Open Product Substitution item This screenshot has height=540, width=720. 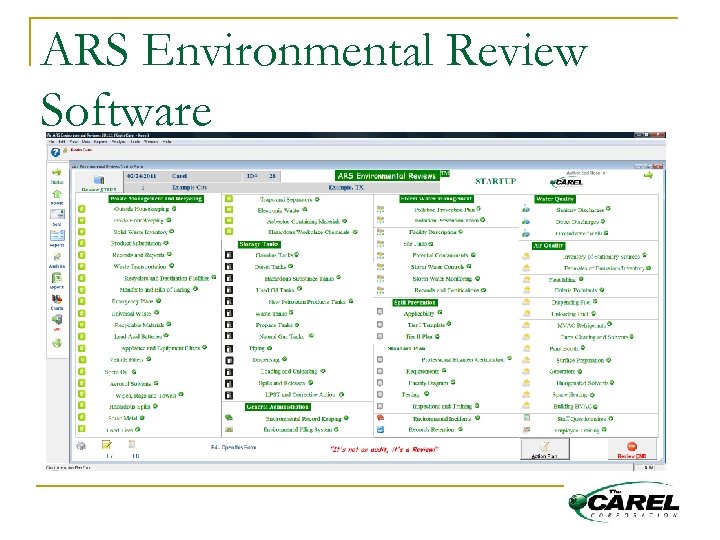pyautogui.click(x=136, y=243)
